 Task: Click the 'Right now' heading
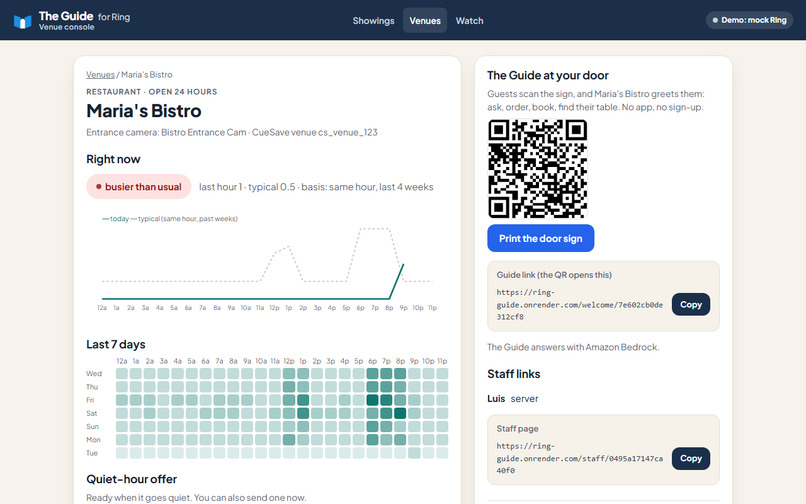(113, 159)
